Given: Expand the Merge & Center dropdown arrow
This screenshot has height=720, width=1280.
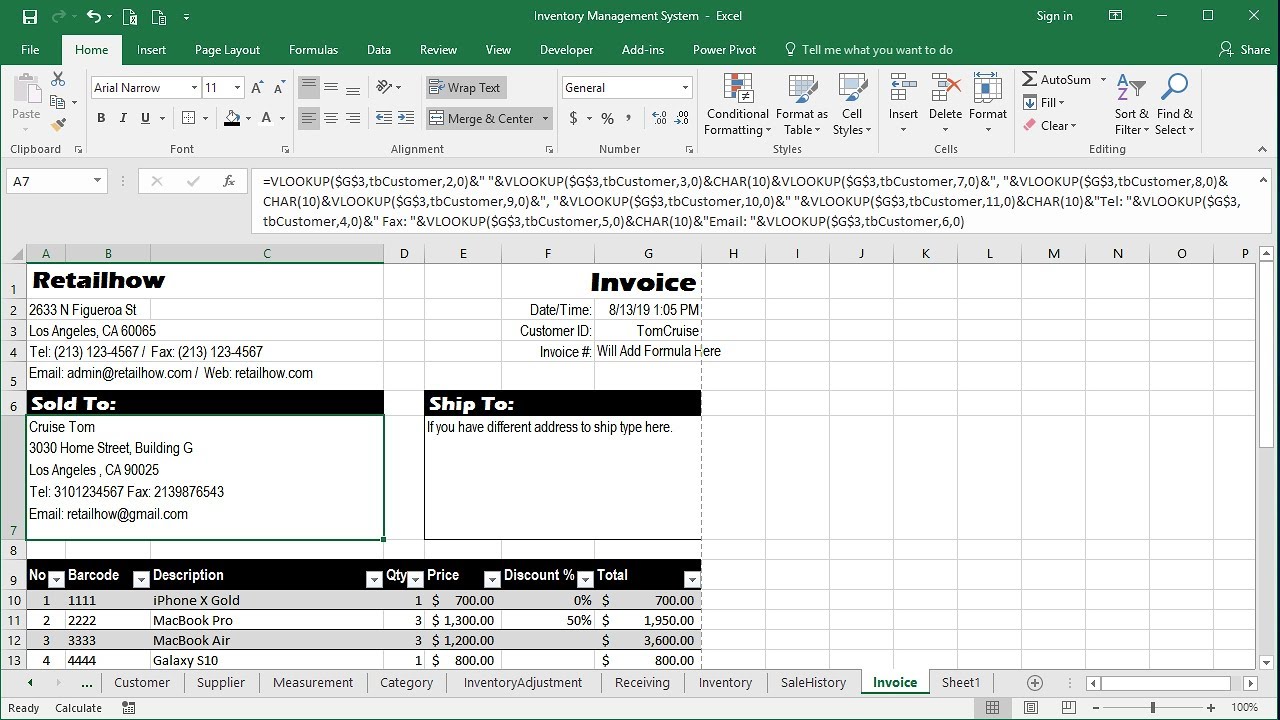Looking at the screenshot, I should (546, 118).
